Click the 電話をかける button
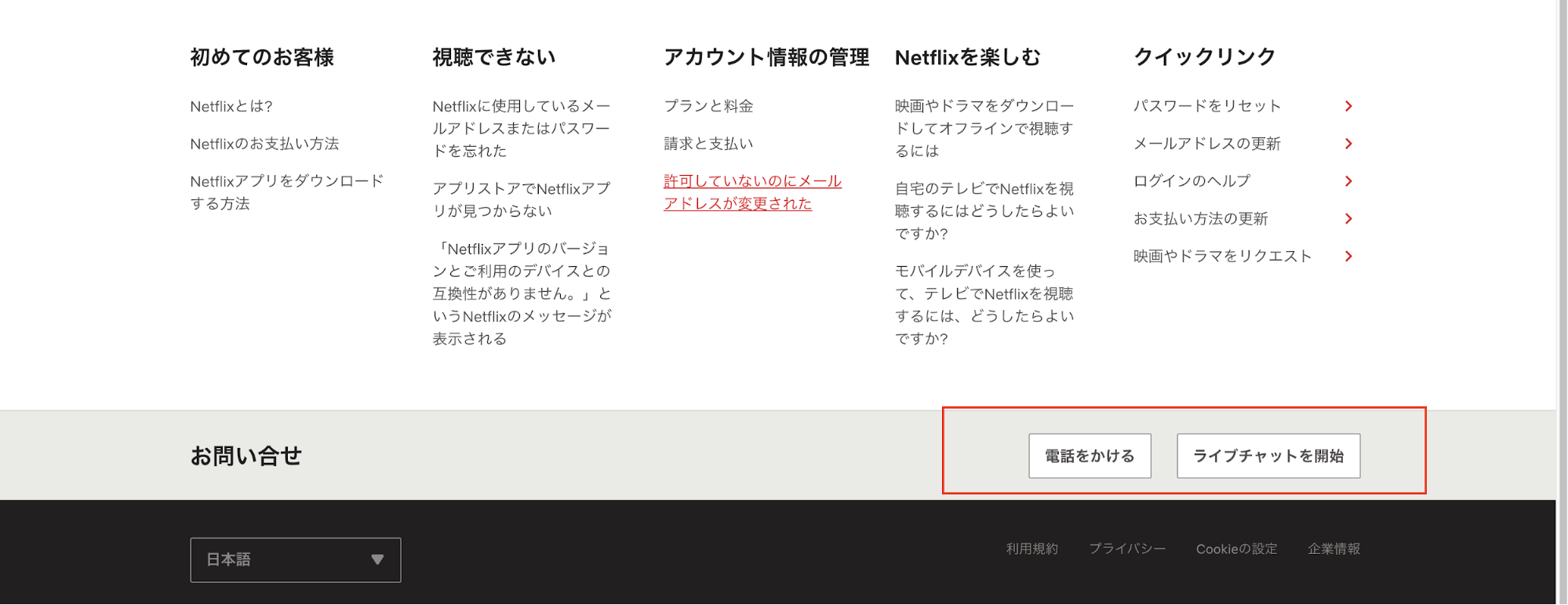 [1090, 456]
